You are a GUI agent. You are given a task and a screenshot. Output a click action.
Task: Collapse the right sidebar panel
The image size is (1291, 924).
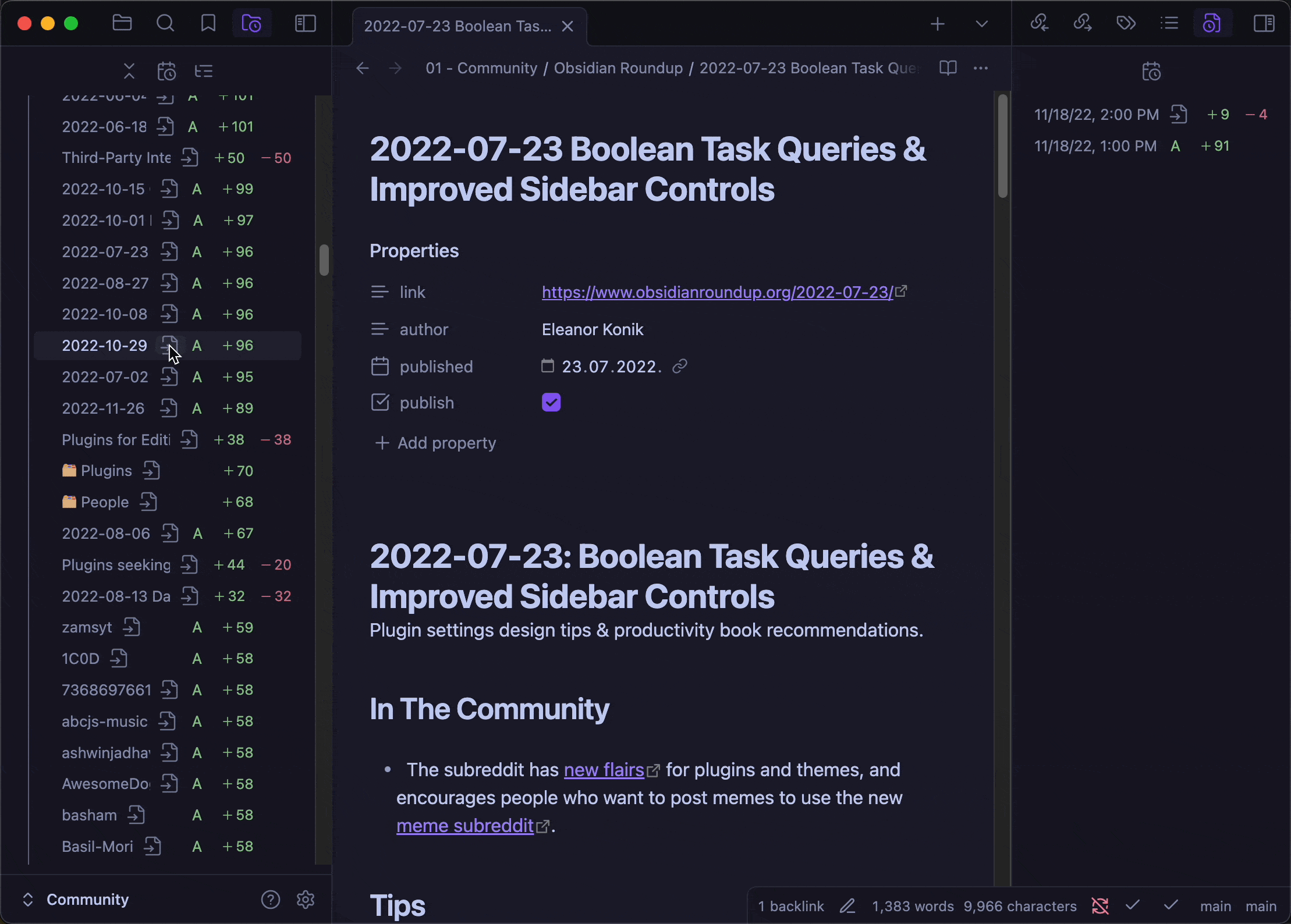coord(1264,24)
